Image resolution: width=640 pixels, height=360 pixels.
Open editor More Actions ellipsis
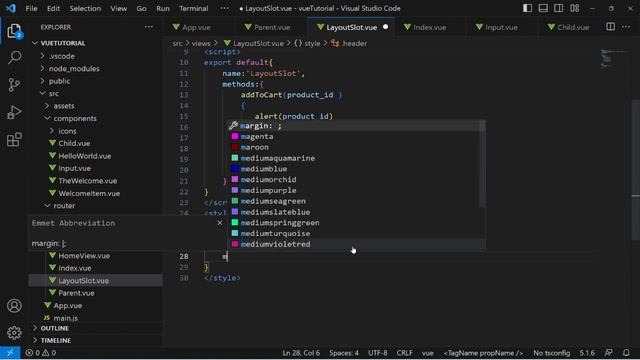pos(626,27)
